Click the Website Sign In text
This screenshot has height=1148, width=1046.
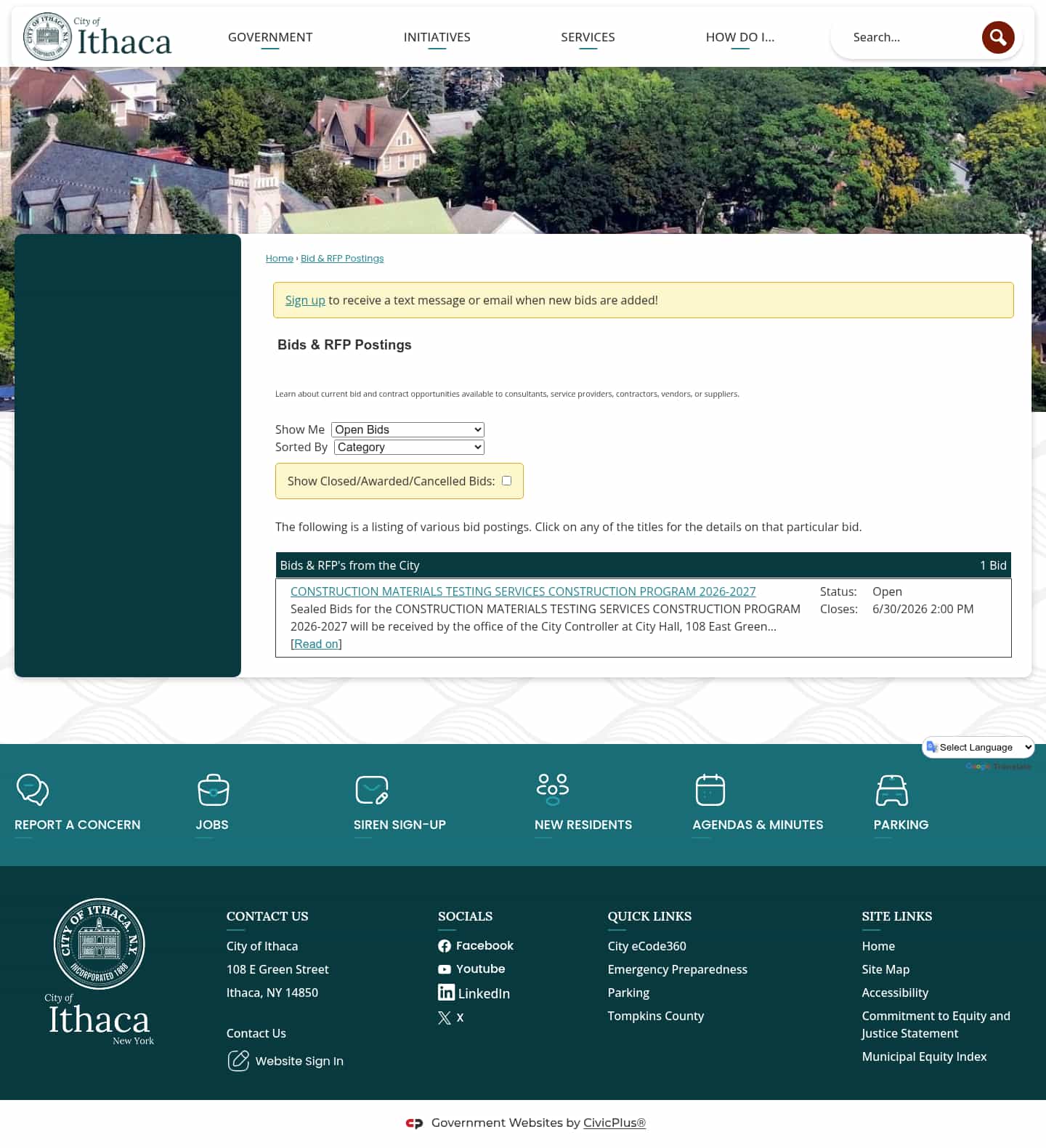pyautogui.click(x=299, y=1061)
